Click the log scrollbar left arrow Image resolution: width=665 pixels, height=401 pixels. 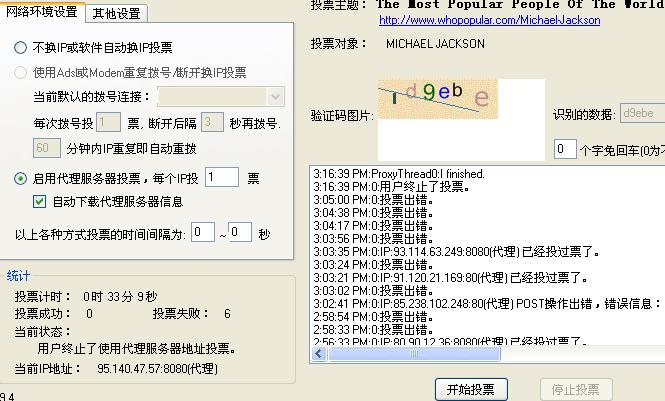click(x=318, y=354)
